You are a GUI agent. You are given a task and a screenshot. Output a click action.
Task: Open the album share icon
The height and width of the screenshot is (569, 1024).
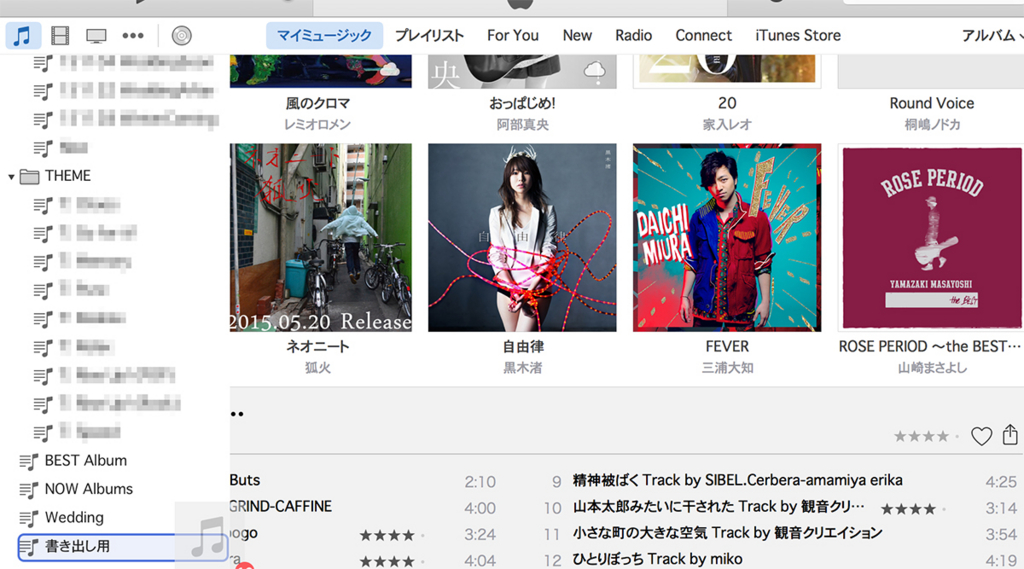pos(1010,434)
